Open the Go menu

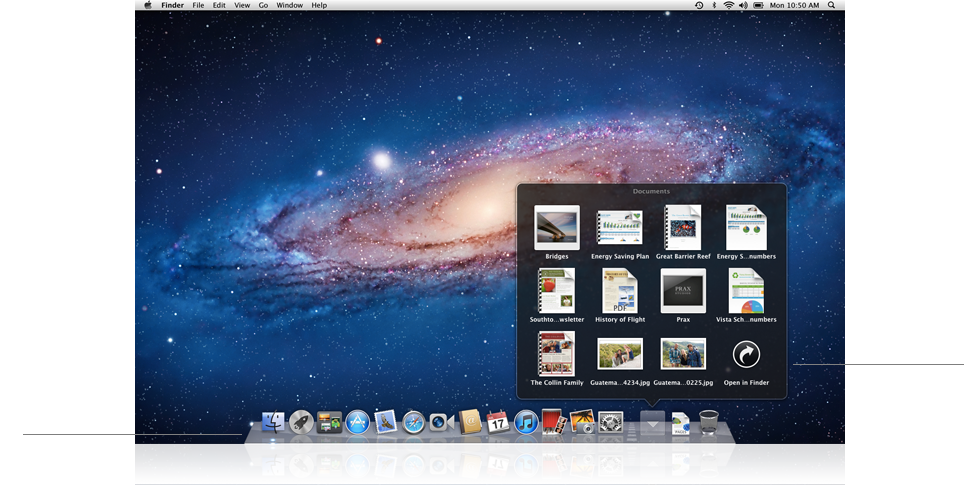263,5
